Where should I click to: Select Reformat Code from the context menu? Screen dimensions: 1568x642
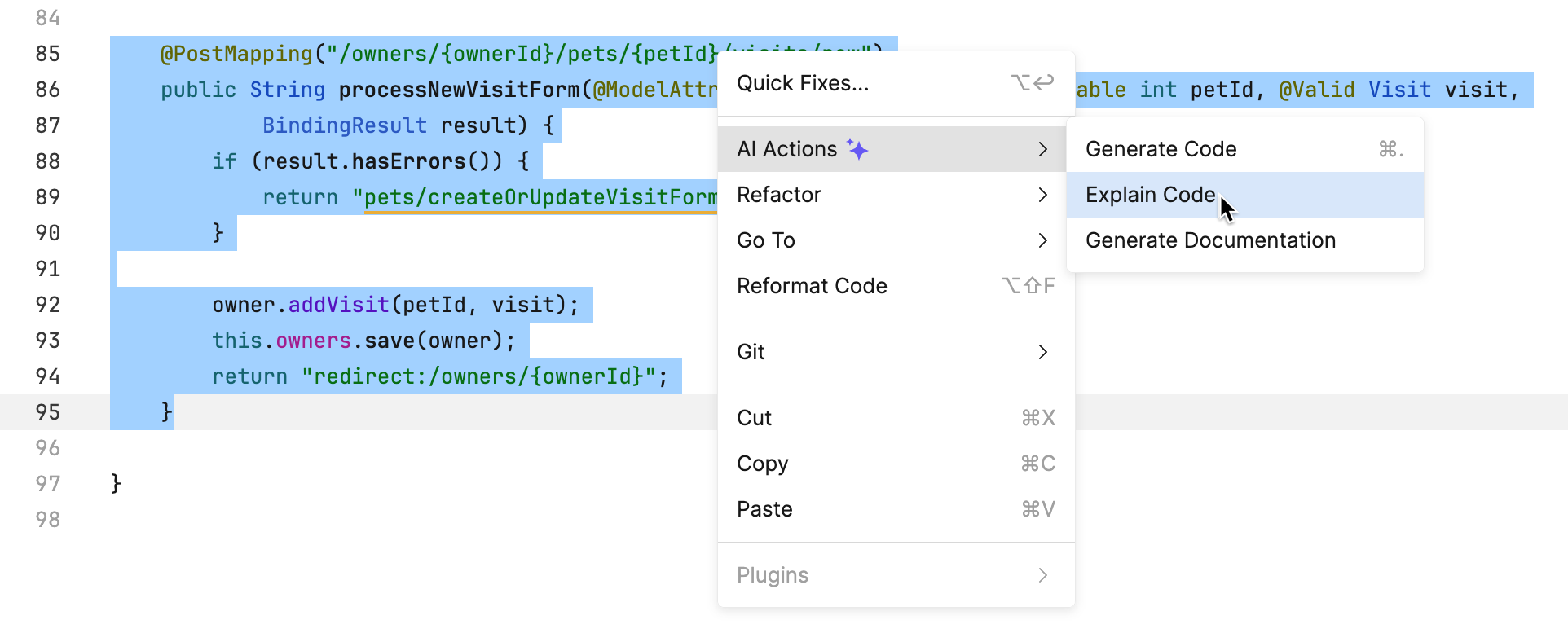pyautogui.click(x=812, y=286)
